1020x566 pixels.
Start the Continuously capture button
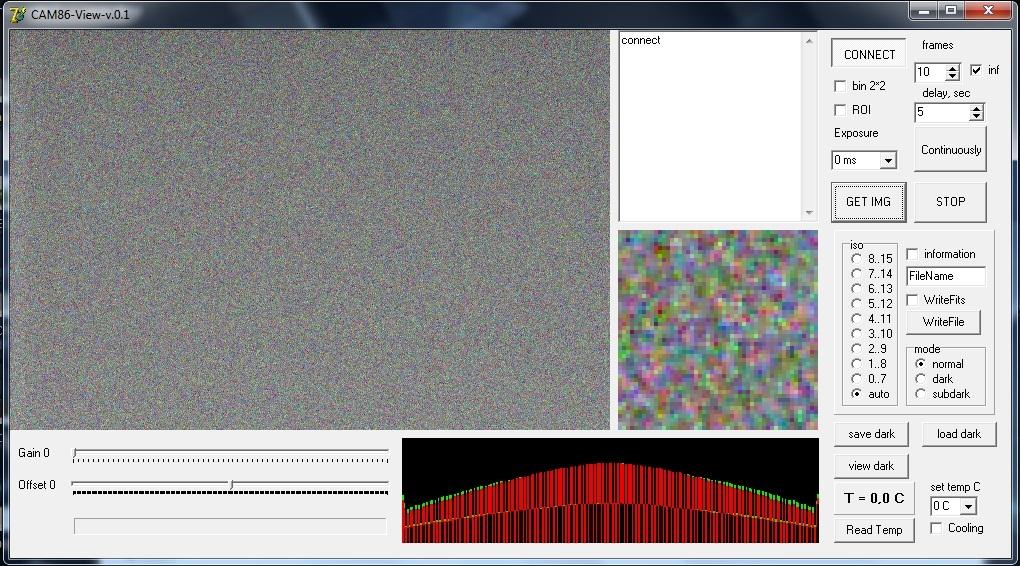950,150
